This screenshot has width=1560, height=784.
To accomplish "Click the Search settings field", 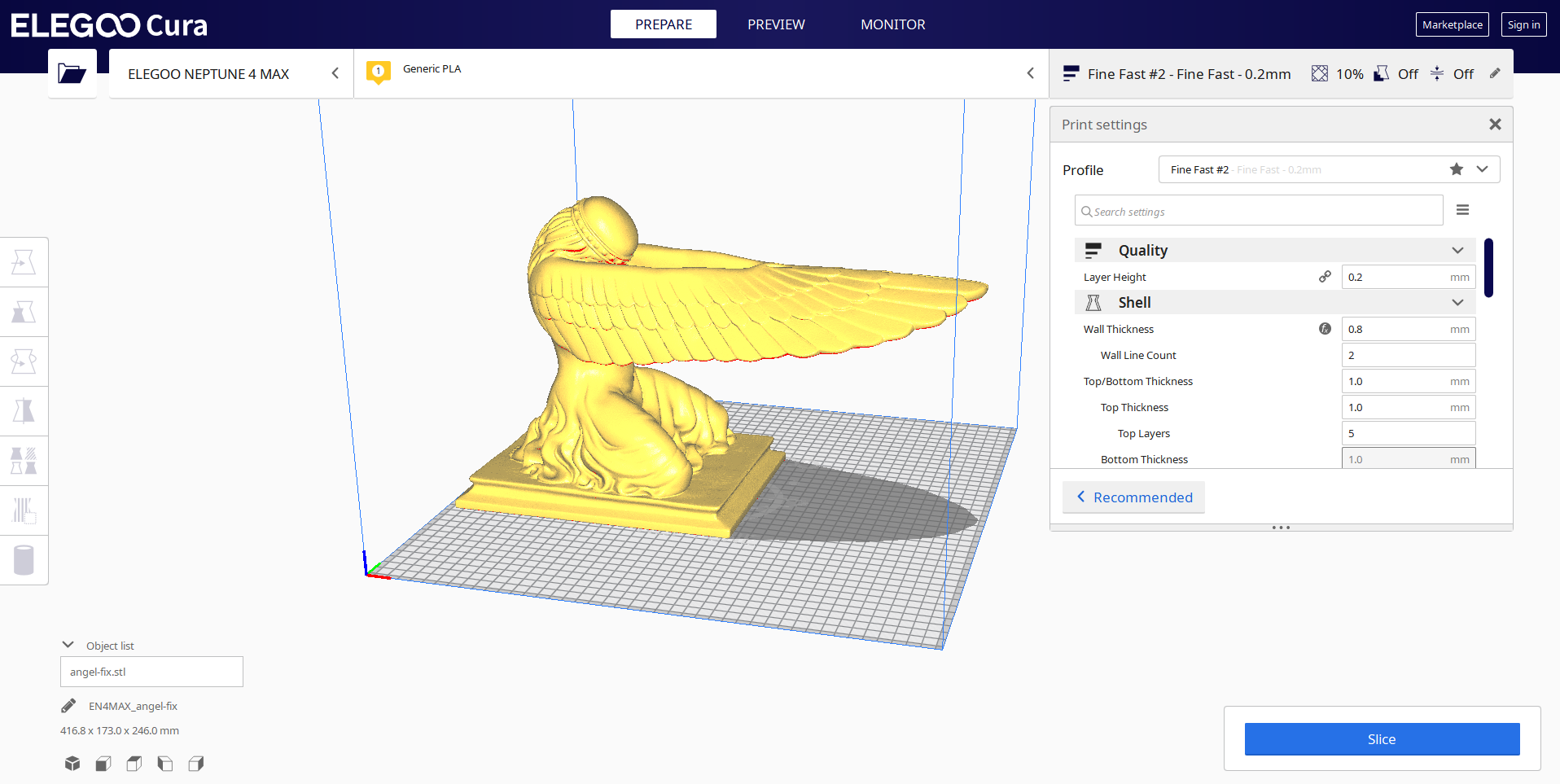I will [x=1259, y=211].
